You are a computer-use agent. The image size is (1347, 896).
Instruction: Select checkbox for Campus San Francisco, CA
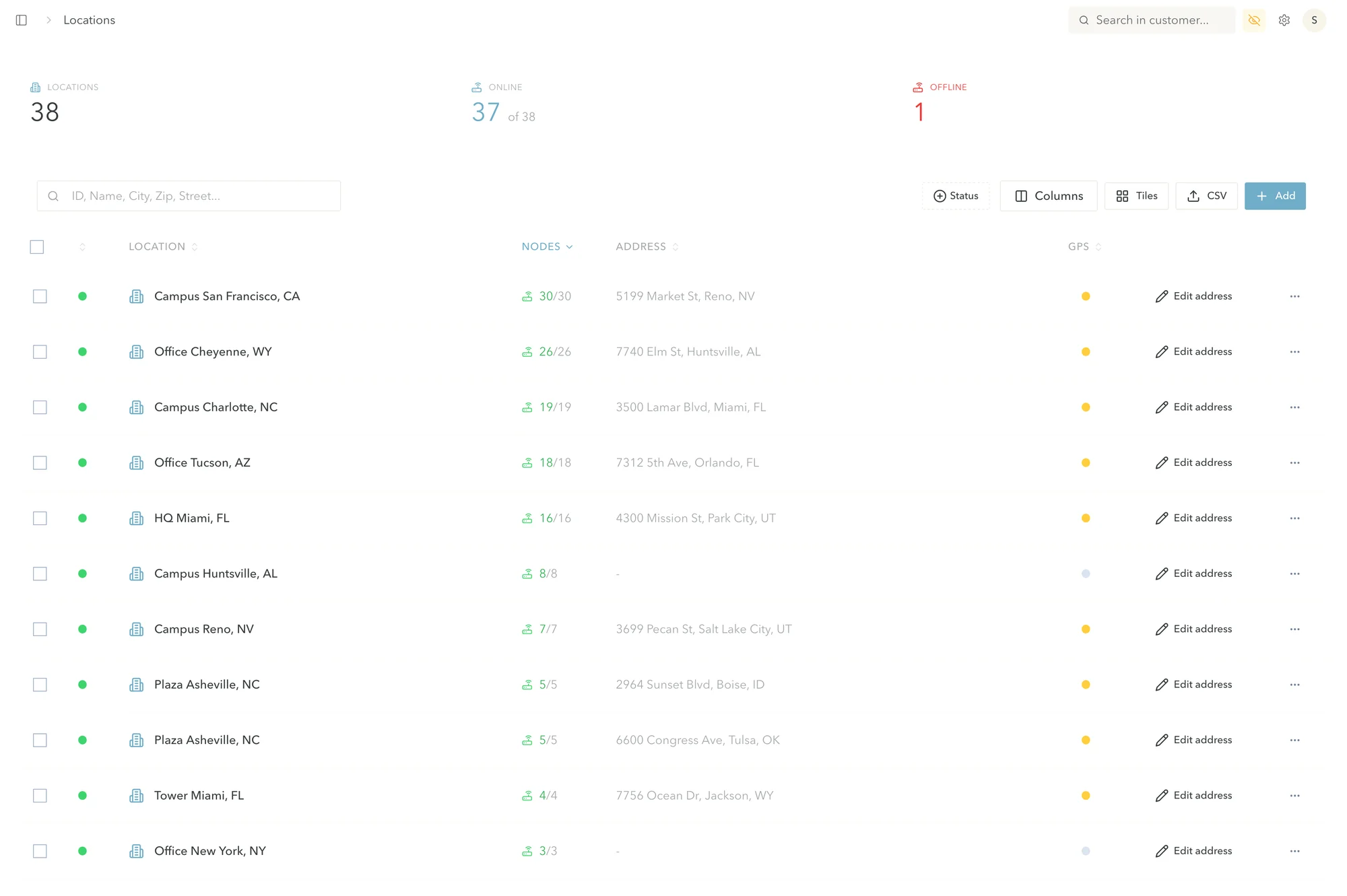pyautogui.click(x=40, y=296)
